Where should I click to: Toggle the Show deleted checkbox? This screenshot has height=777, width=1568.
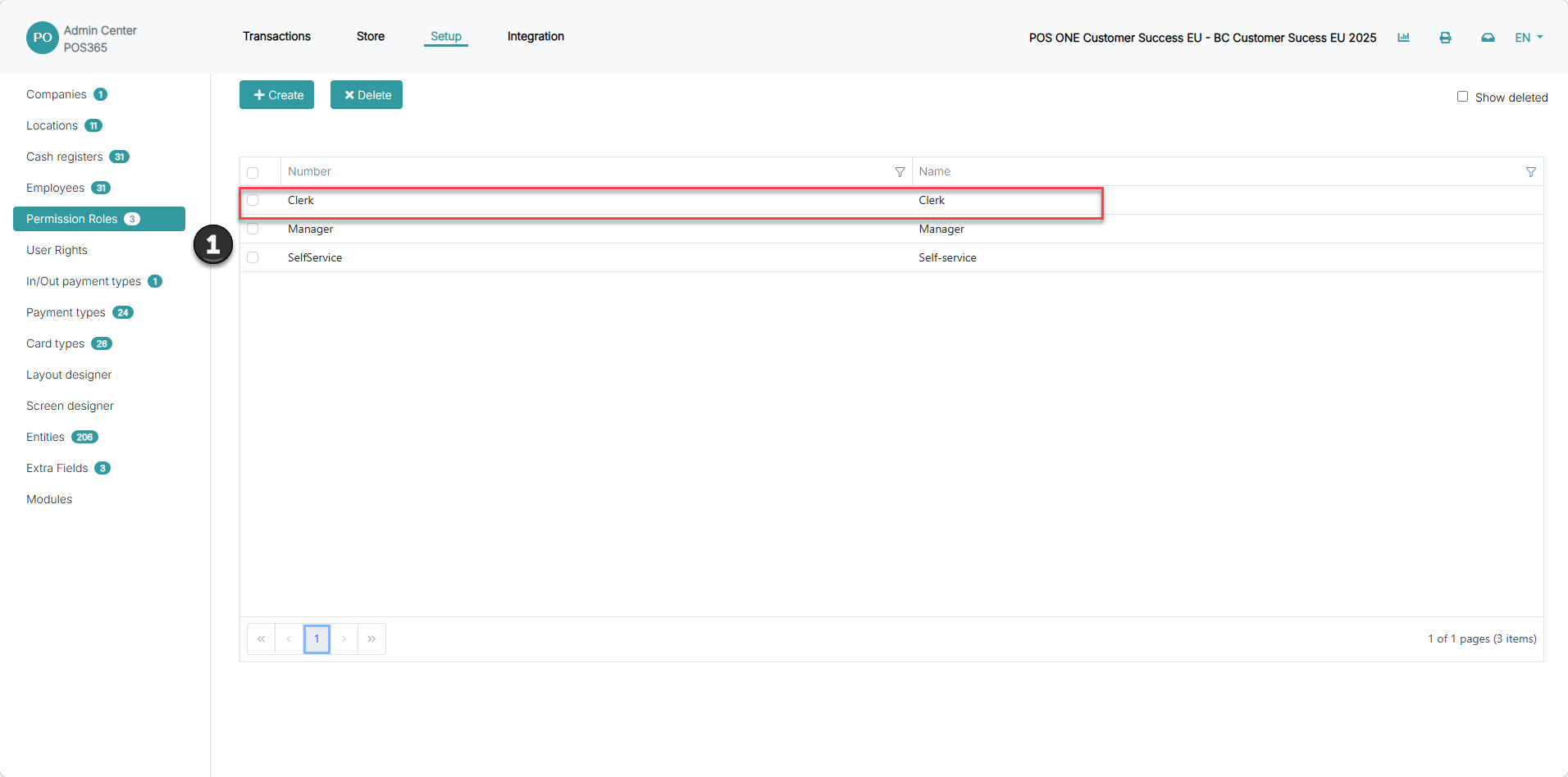(1462, 97)
